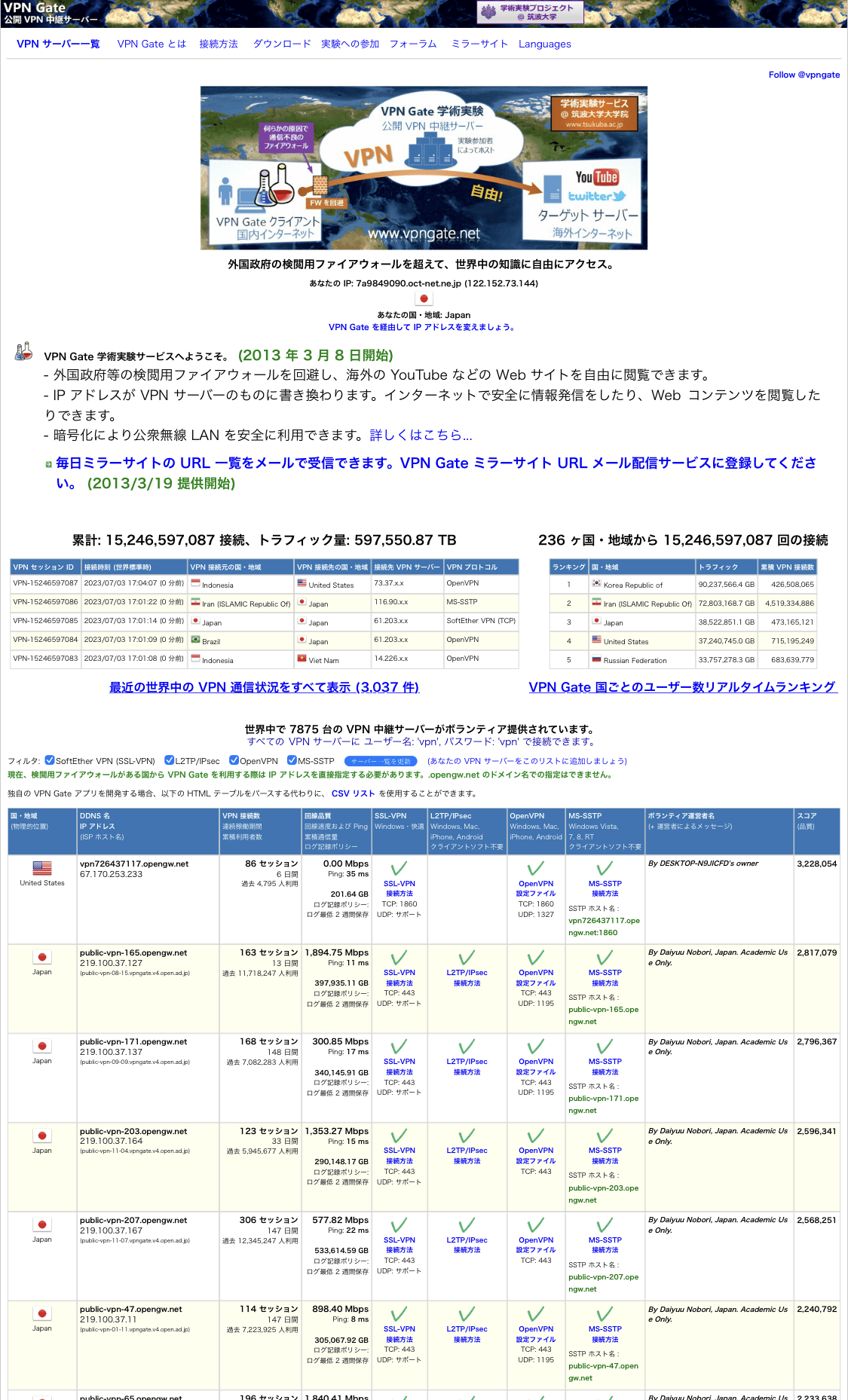Open the VPN サーバー一覧 menu tab
This screenshot has width=848, height=1400.
pyautogui.click(x=58, y=44)
